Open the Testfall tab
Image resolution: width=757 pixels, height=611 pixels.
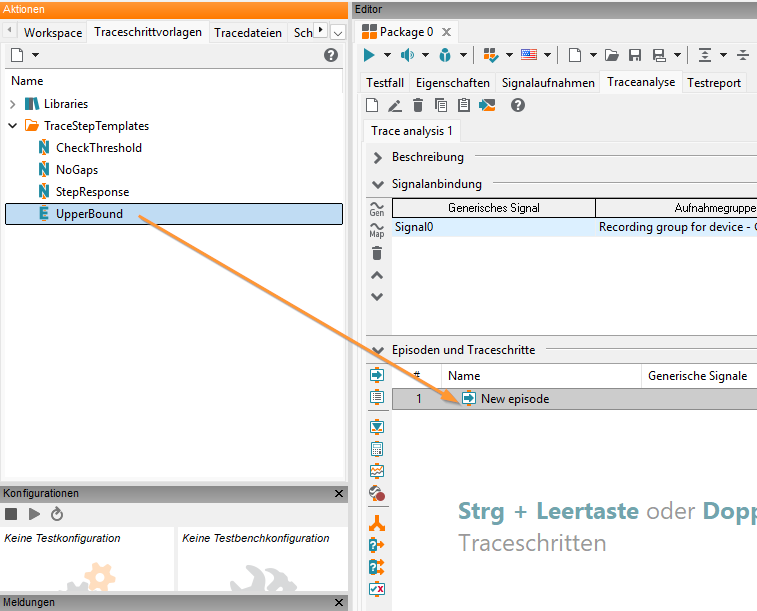(x=385, y=83)
